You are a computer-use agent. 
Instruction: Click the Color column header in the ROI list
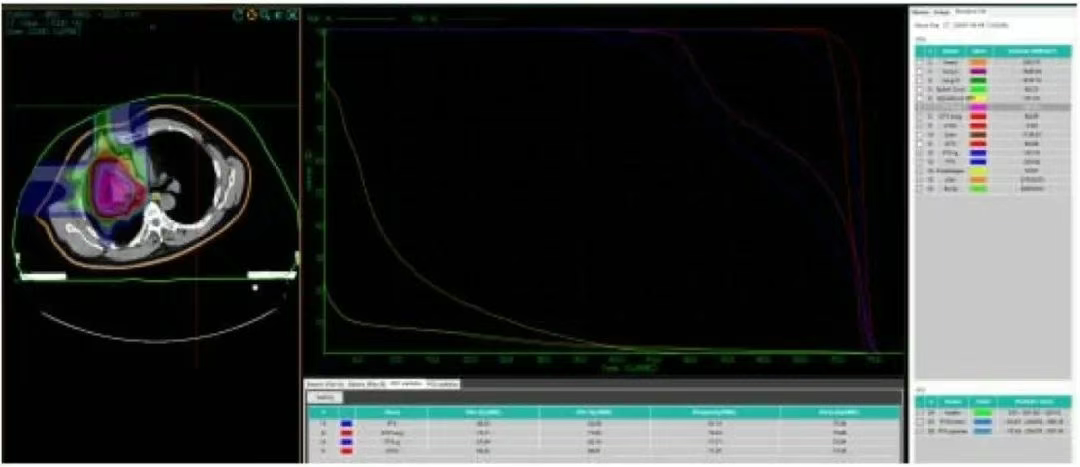[x=978, y=51]
